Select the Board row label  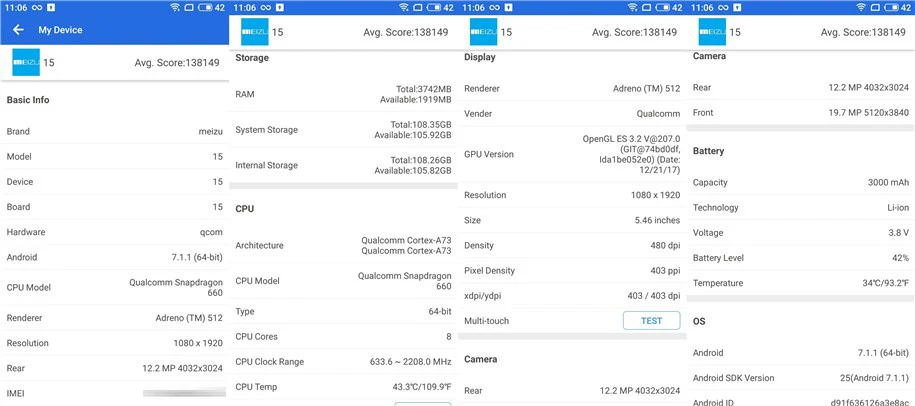pos(18,207)
